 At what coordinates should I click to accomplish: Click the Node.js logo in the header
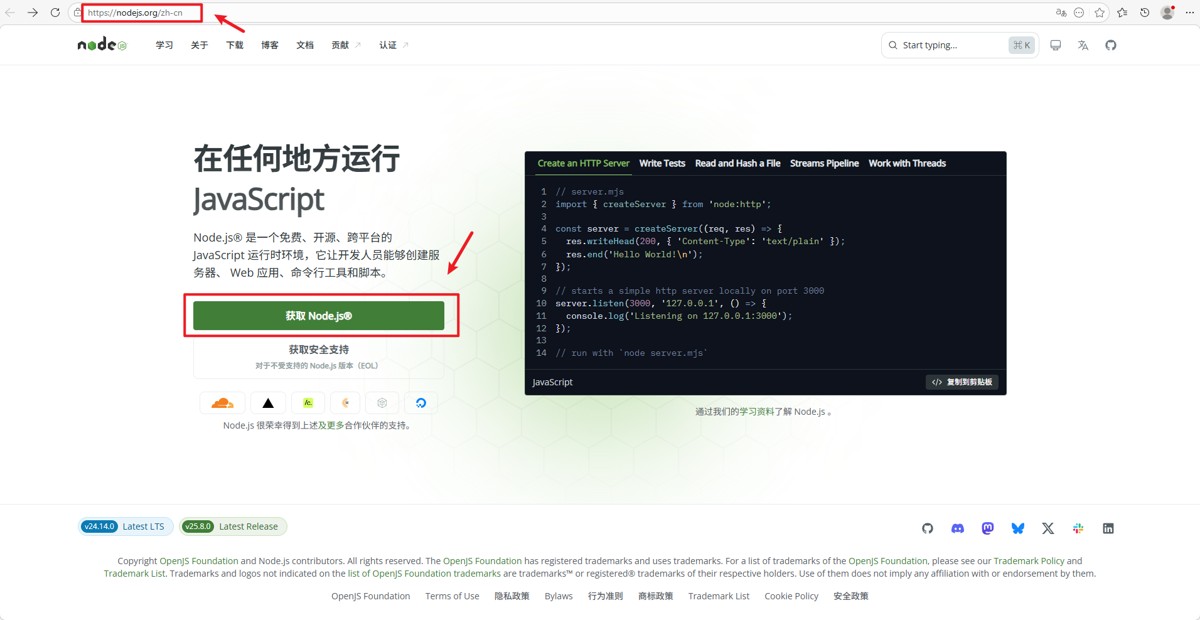pyautogui.click(x=102, y=45)
